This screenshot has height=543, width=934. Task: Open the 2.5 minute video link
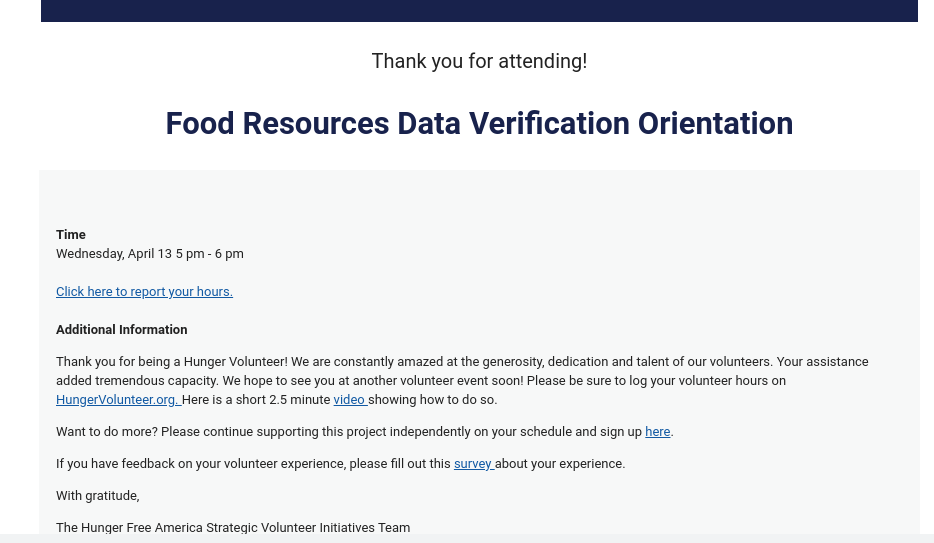point(350,400)
